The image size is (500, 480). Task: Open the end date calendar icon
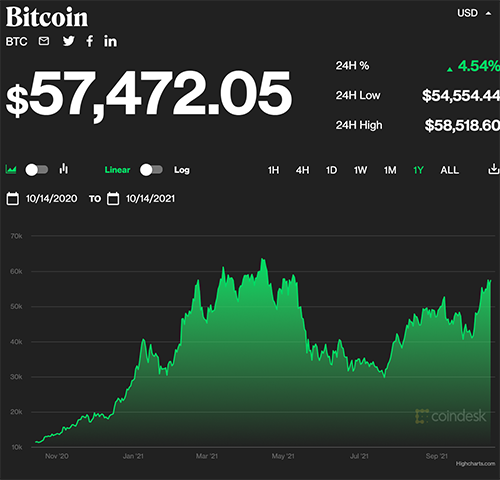[113, 198]
